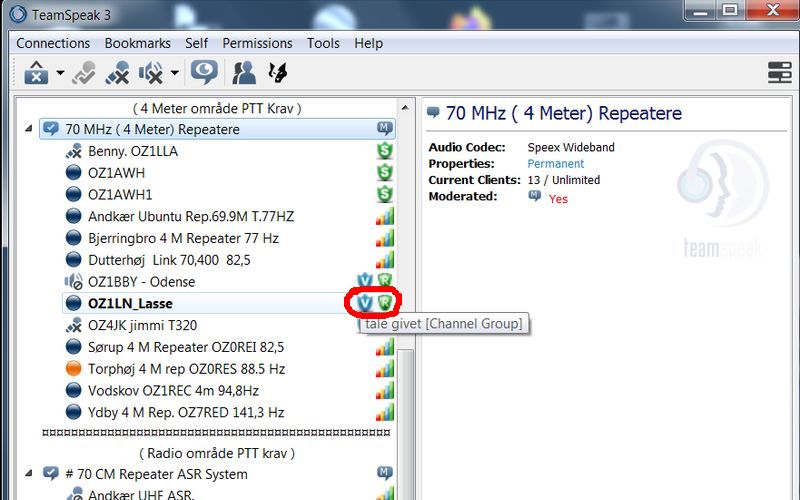Click the server layout icon at toolbar right
Image resolution: width=800 pixels, height=500 pixels.
[x=780, y=72]
